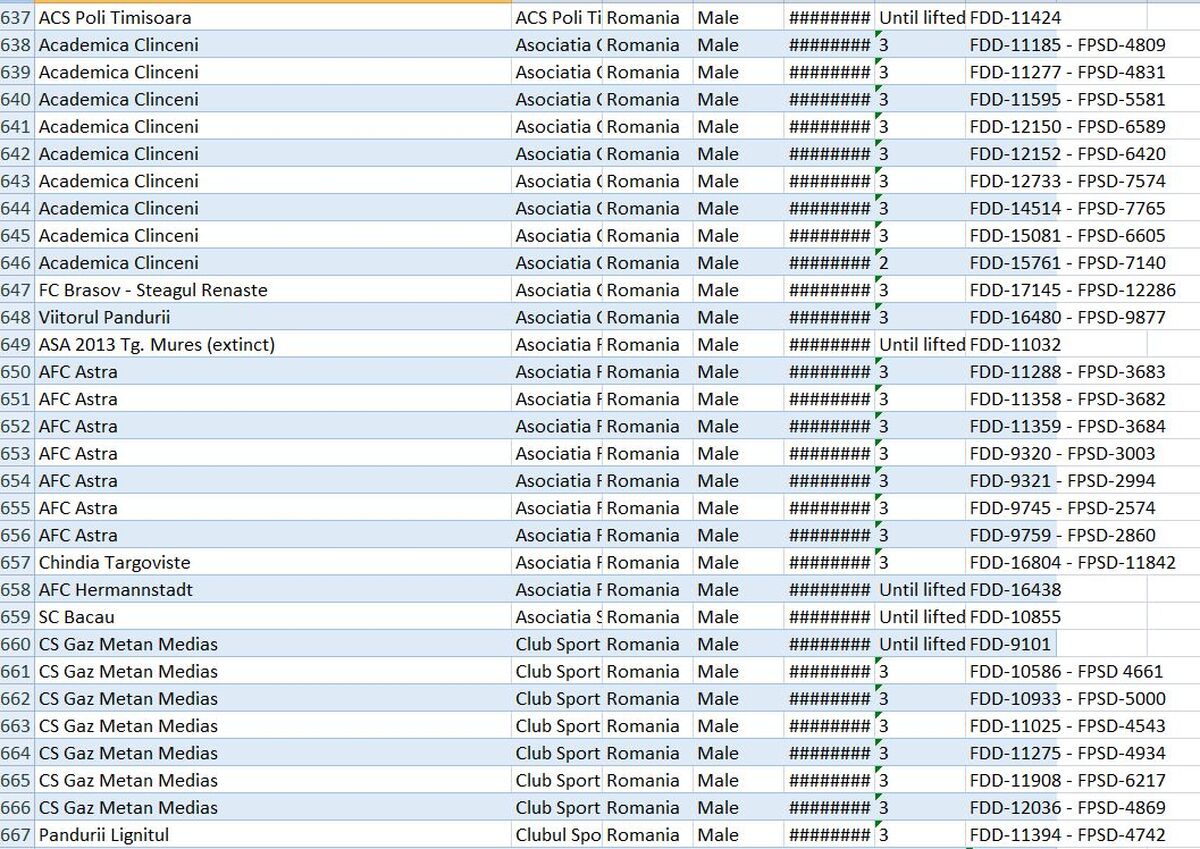Select the cell FDD-12733 - FPSD-7574
The height and width of the screenshot is (849, 1200).
pos(1067,181)
